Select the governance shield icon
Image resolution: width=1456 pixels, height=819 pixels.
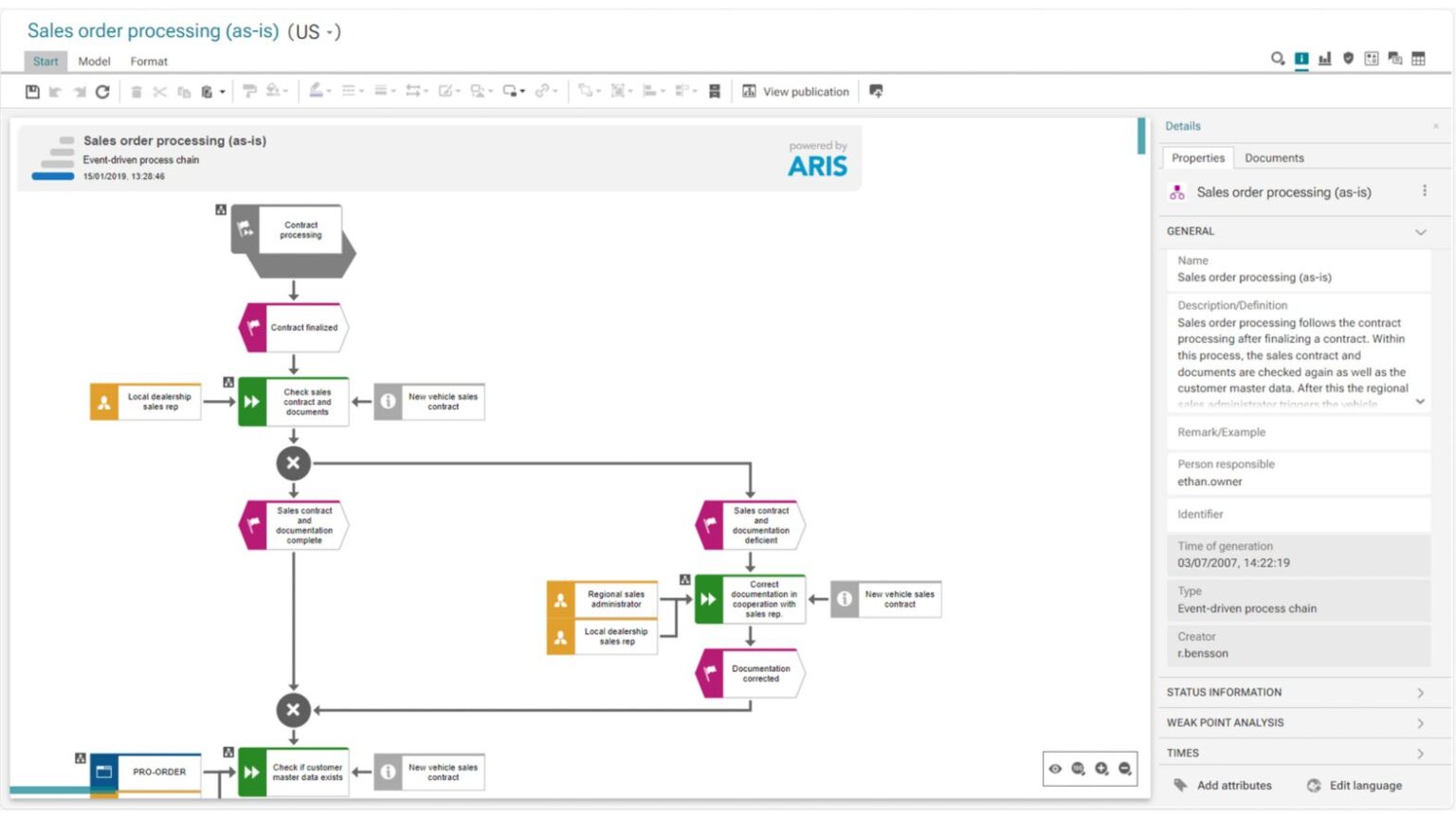pyautogui.click(x=1348, y=59)
